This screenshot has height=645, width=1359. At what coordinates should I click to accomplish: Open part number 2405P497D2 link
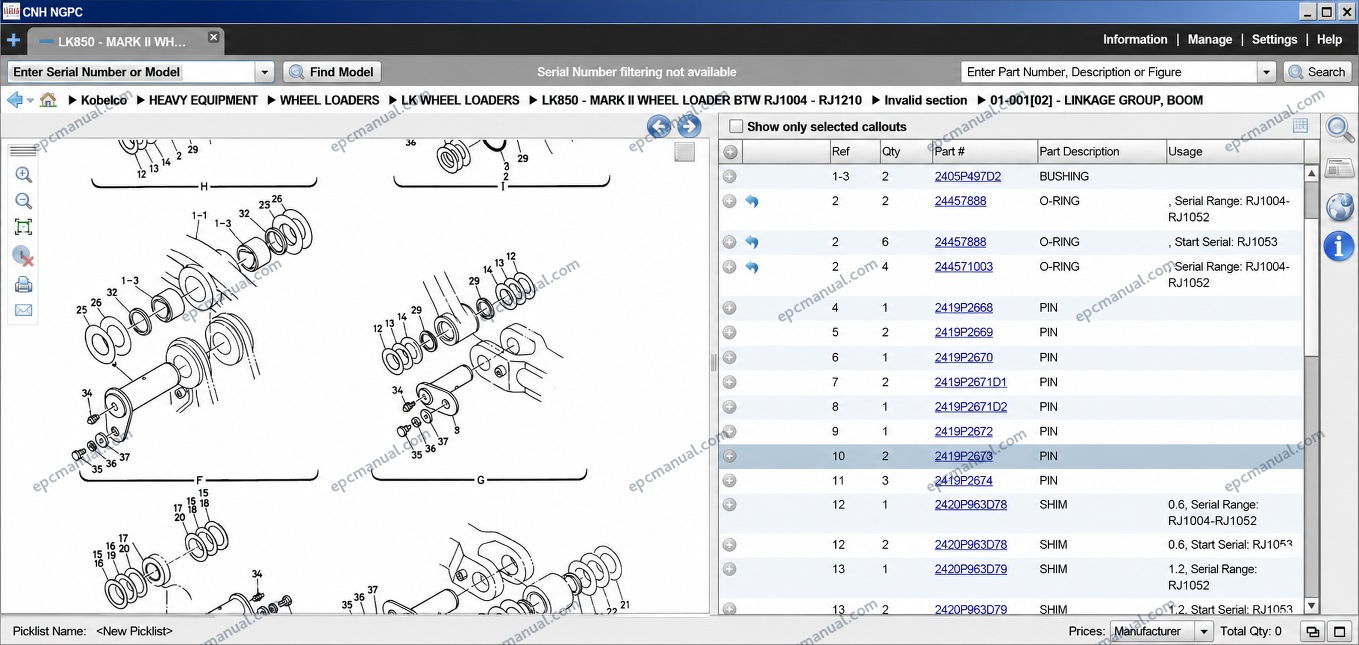tap(967, 176)
